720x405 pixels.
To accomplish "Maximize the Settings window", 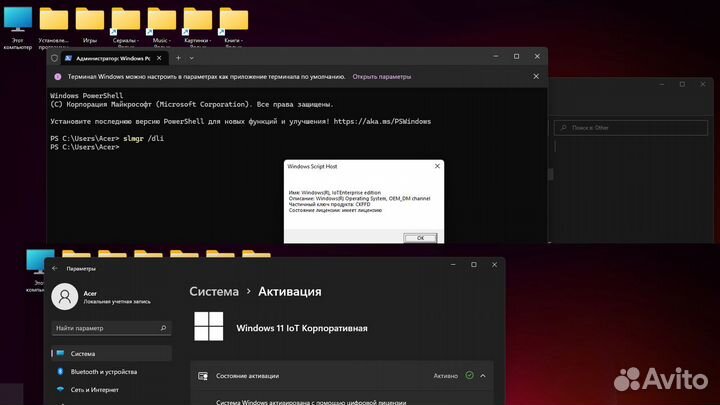I will [474, 264].
